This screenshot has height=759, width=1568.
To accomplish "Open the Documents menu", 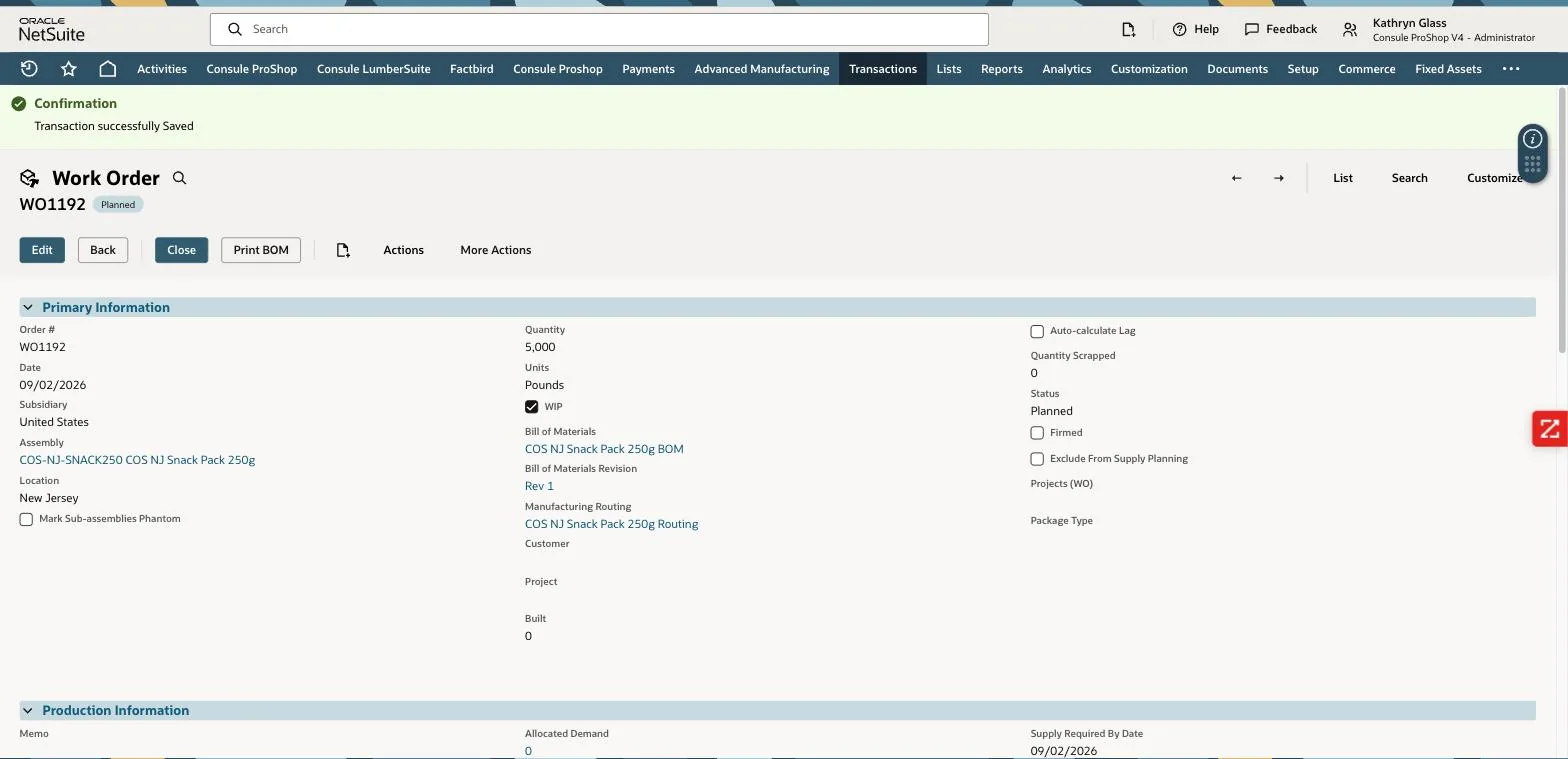I will 1237,69.
